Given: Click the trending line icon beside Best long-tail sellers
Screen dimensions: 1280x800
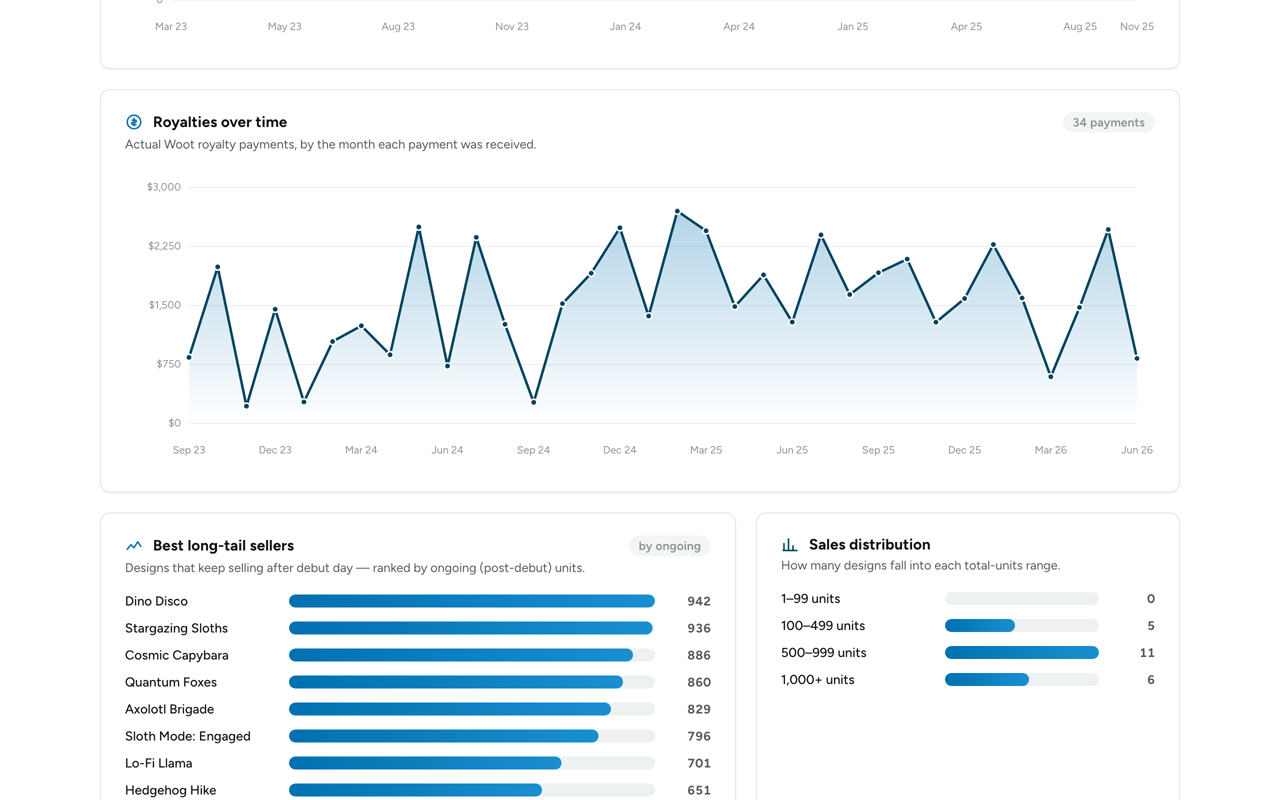Looking at the screenshot, I should click(134, 546).
